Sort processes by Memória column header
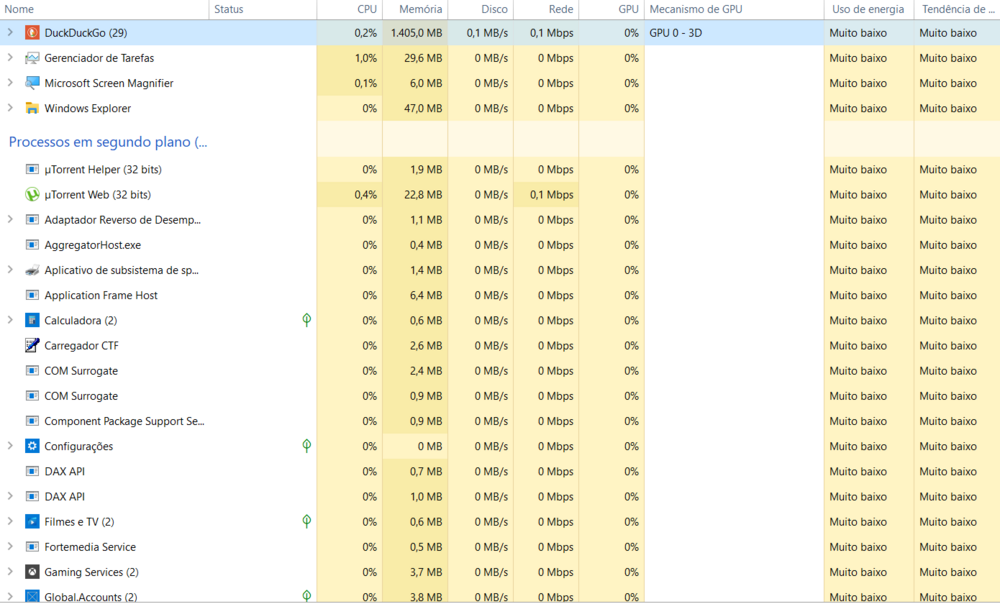1000x604 pixels. (420, 9)
